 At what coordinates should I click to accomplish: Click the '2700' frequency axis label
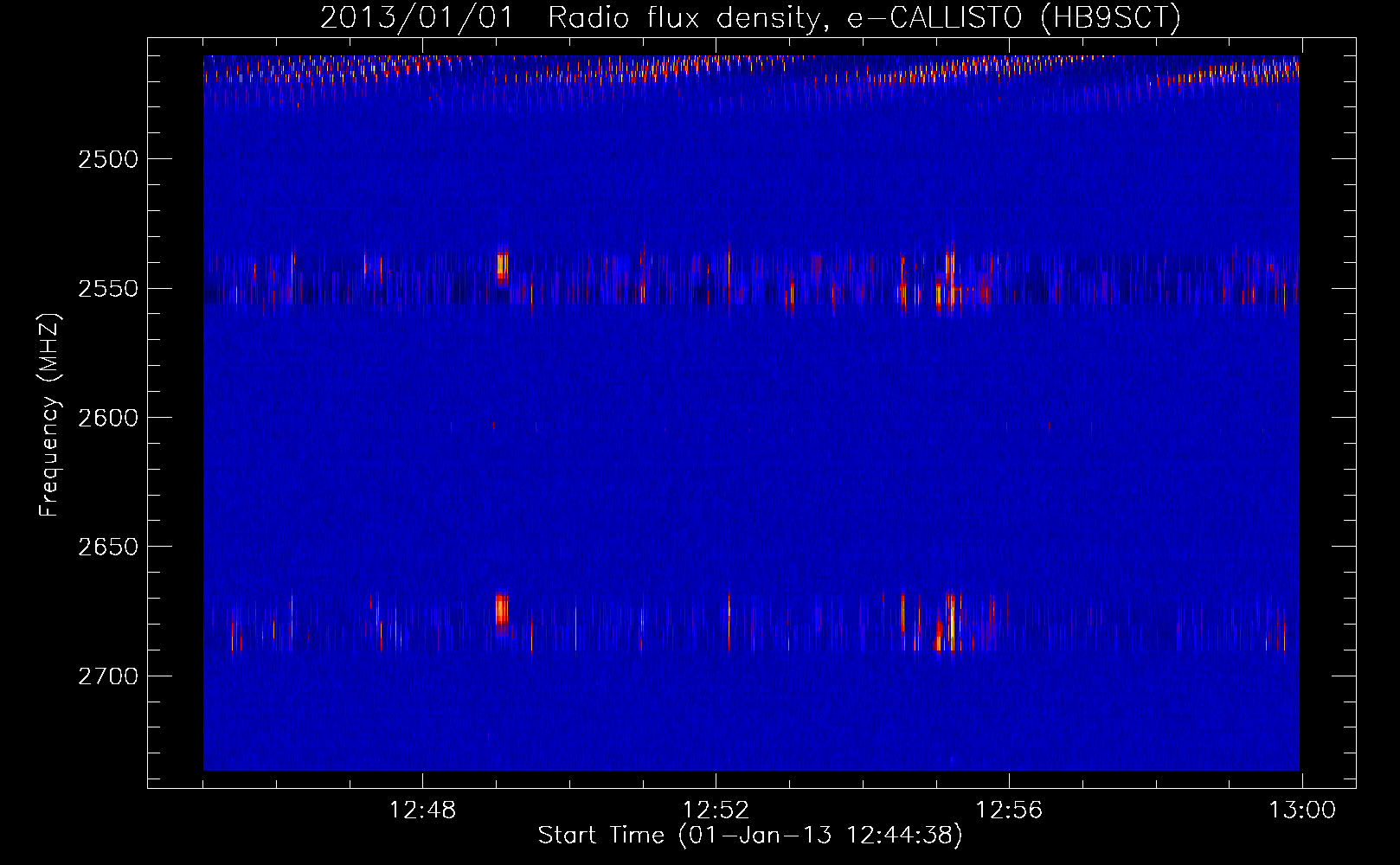[x=108, y=676]
